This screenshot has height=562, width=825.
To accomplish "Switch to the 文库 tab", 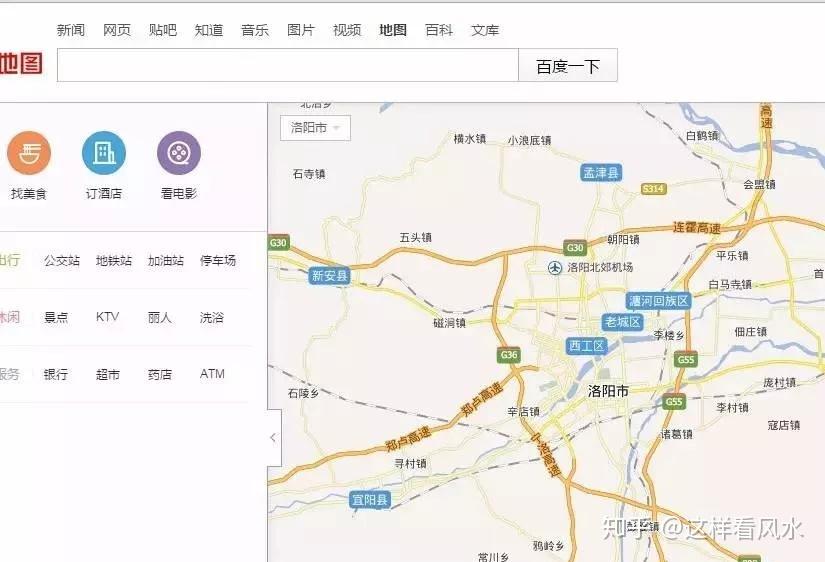I will [x=485, y=30].
